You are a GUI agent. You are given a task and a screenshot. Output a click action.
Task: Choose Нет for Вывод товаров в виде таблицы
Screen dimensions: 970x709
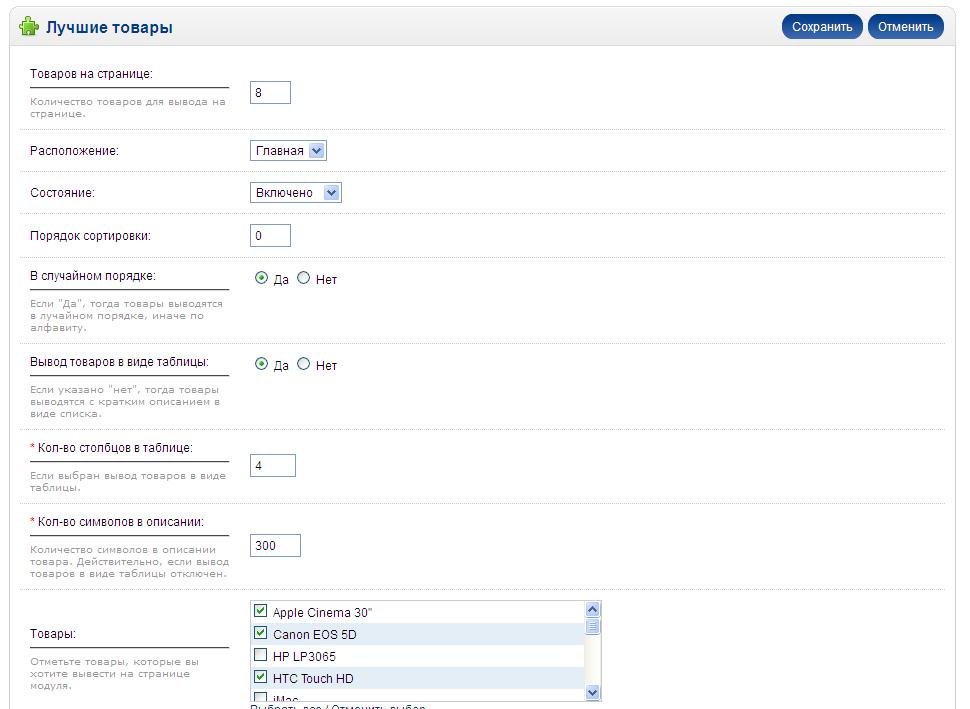[304, 365]
